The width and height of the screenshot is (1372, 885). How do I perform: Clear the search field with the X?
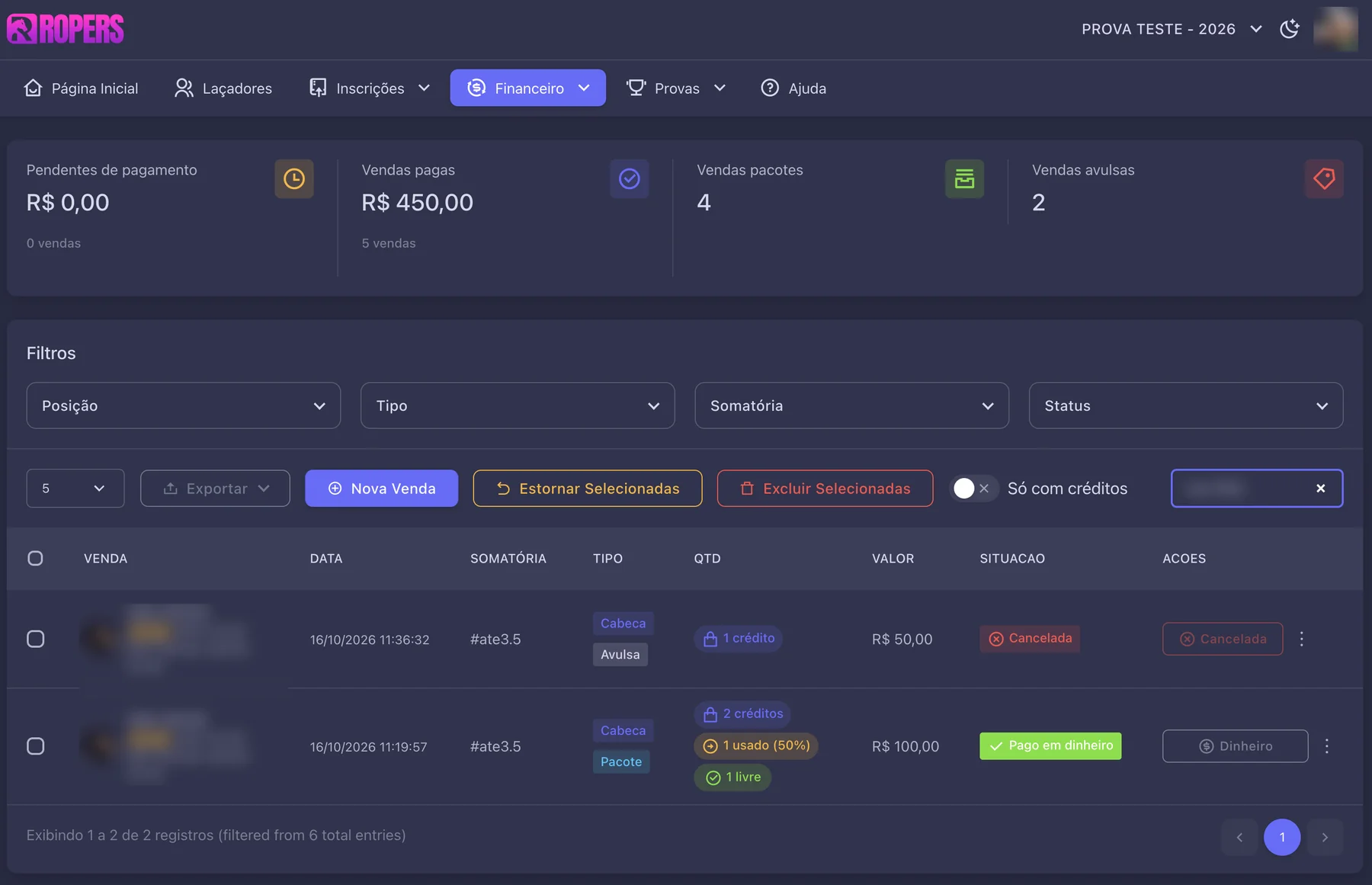click(1321, 488)
